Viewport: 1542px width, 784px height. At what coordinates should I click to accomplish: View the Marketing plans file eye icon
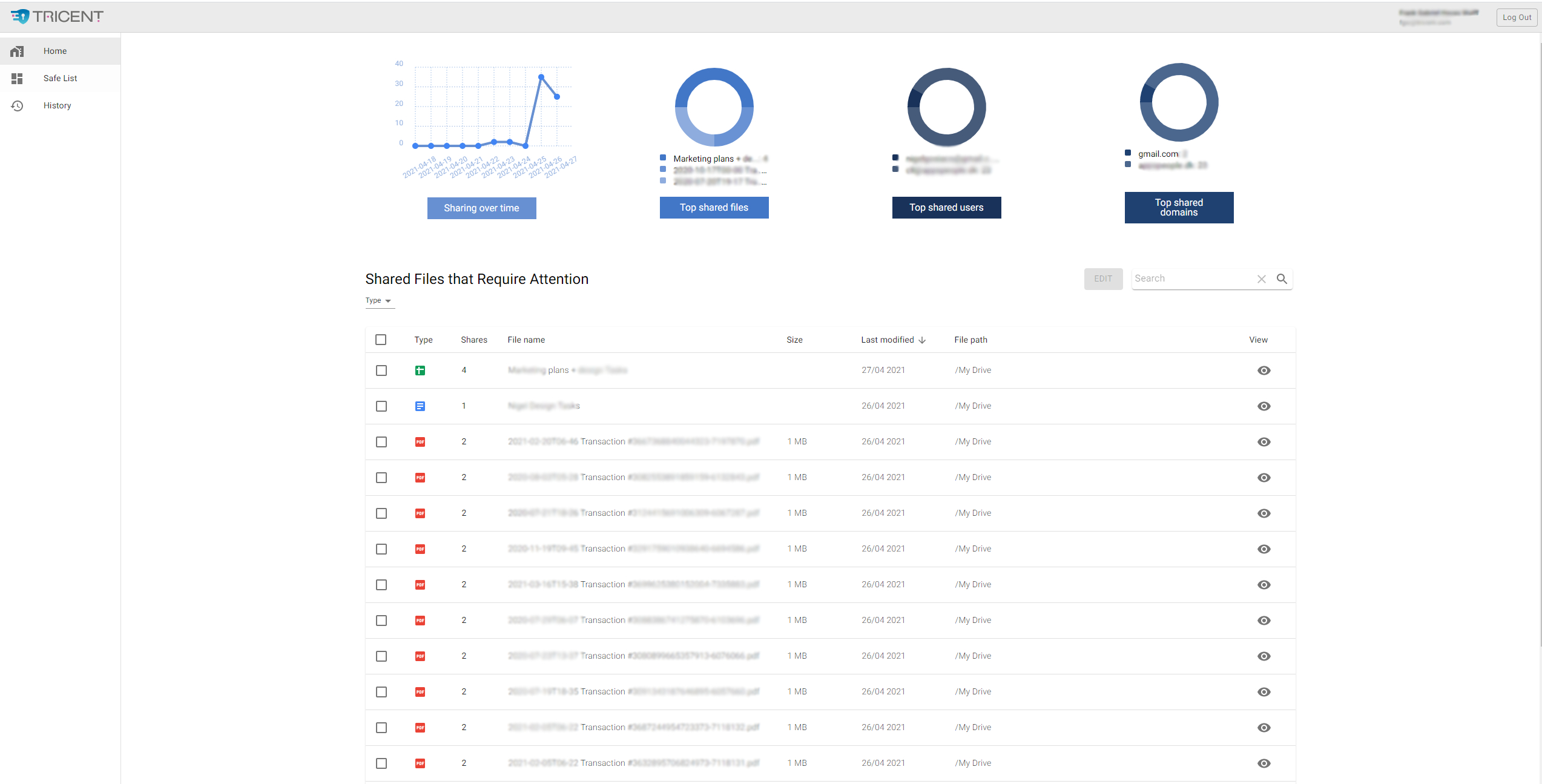tap(1264, 371)
